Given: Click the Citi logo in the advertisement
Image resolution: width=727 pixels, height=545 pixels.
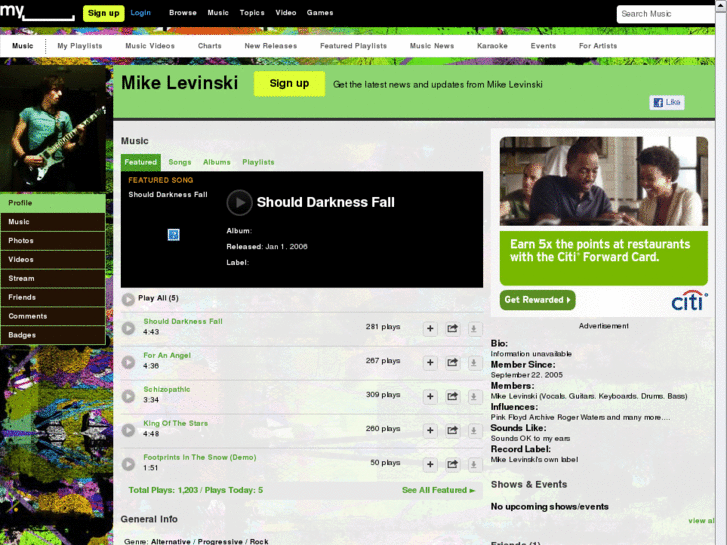Looking at the screenshot, I should point(689,301).
